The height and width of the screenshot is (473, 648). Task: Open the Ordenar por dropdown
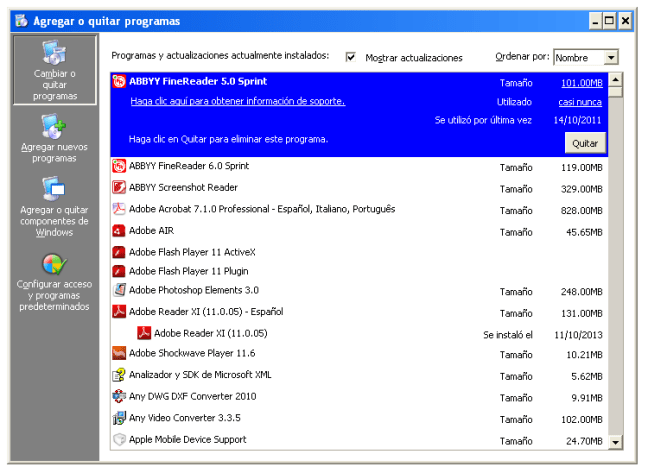pyautogui.click(x=611, y=58)
